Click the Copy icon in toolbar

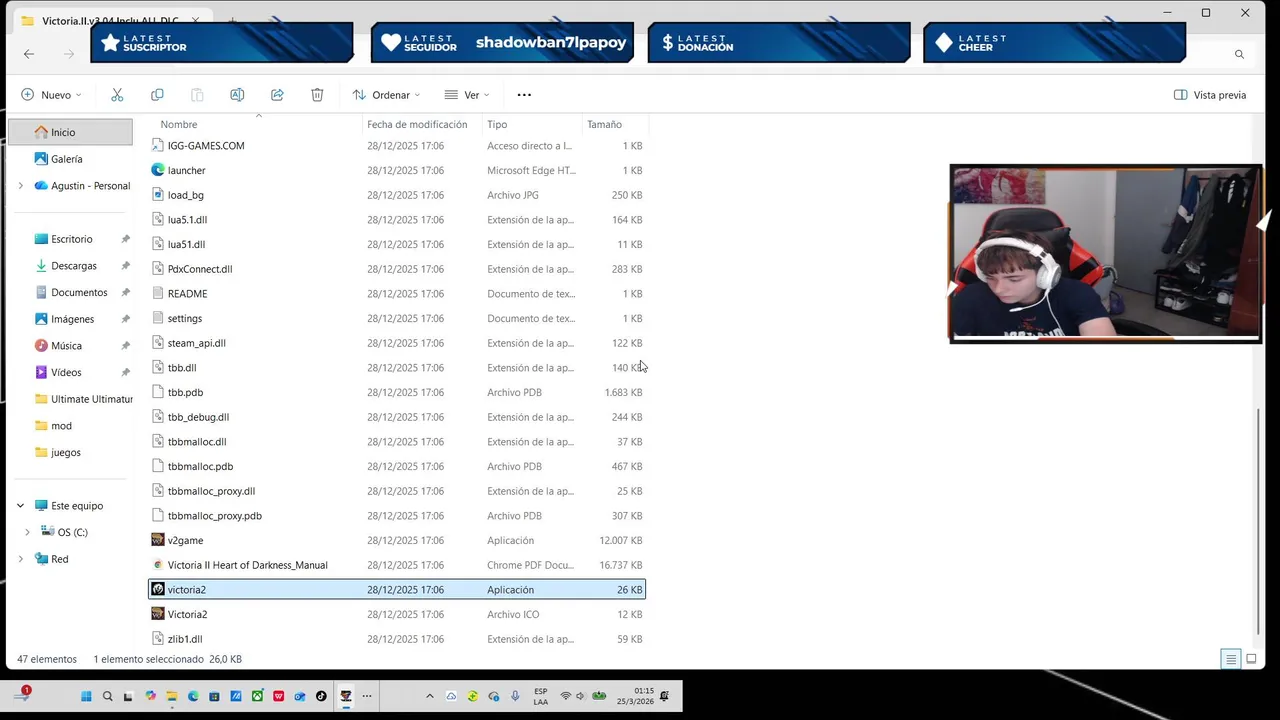(x=157, y=95)
